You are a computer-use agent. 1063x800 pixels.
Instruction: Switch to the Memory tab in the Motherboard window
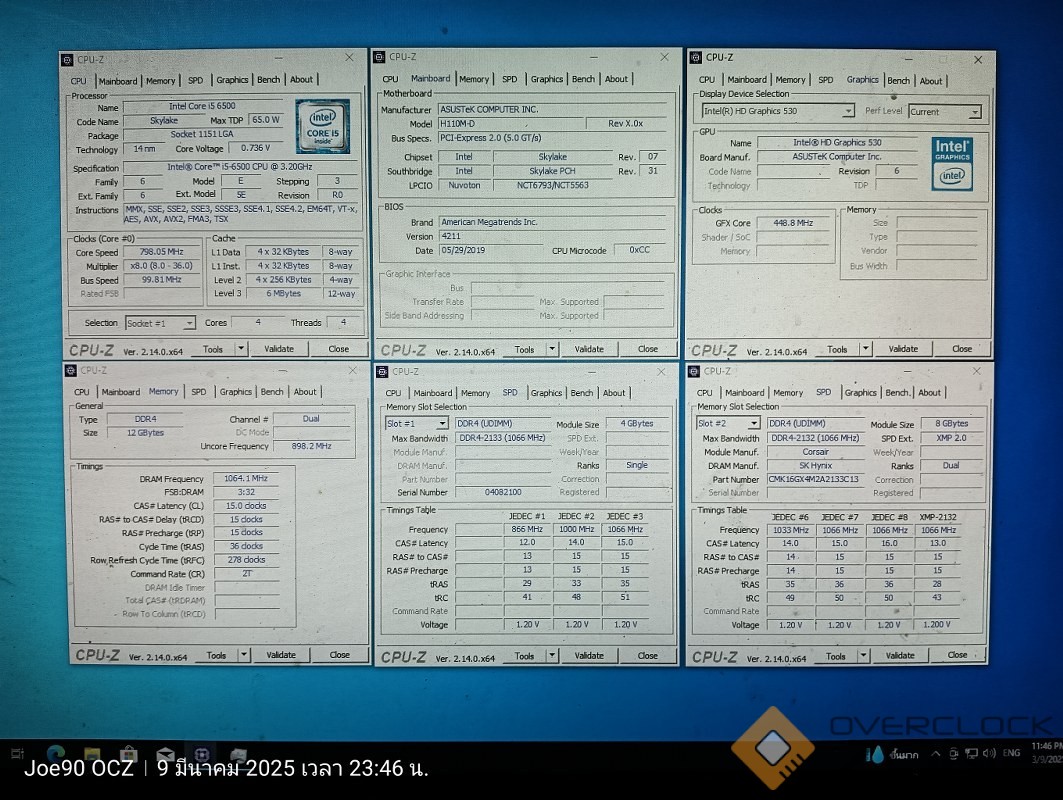[474, 79]
